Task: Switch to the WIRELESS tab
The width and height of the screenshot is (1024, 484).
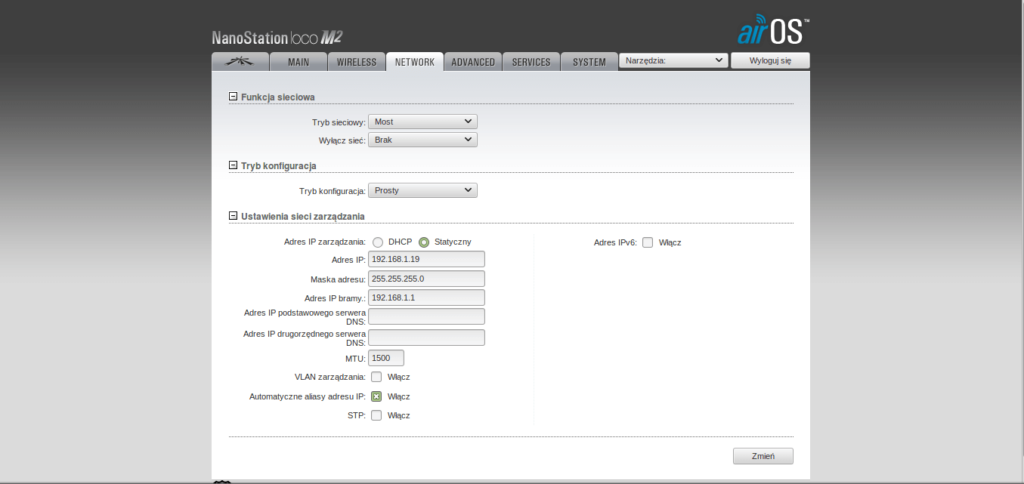Action: (356, 62)
